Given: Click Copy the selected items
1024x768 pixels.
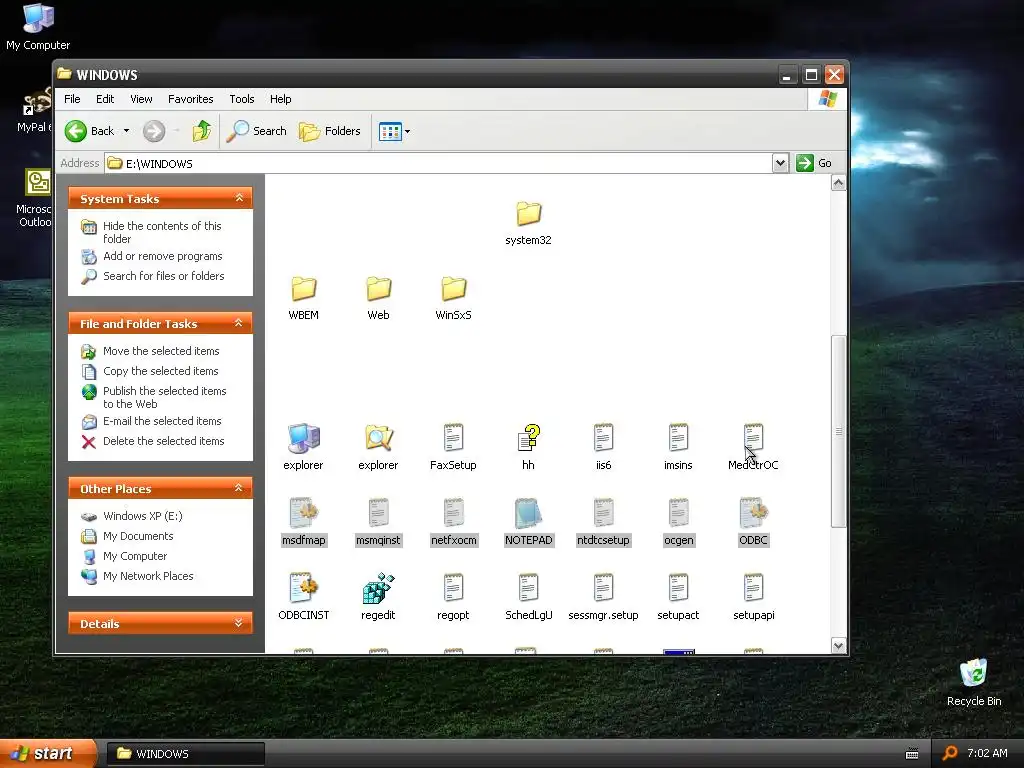Looking at the screenshot, I should click(161, 371).
